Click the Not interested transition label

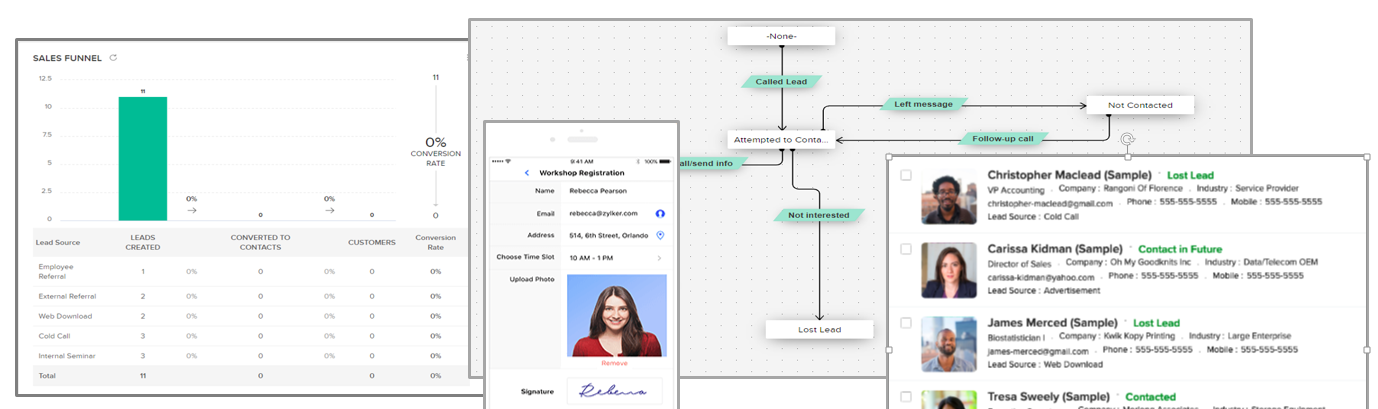819,215
